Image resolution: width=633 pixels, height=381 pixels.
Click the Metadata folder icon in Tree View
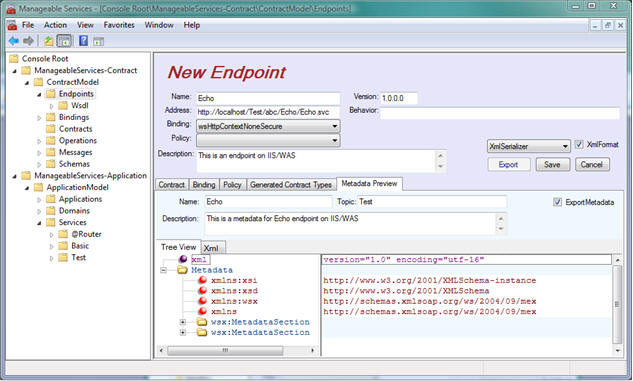click(182, 270)
